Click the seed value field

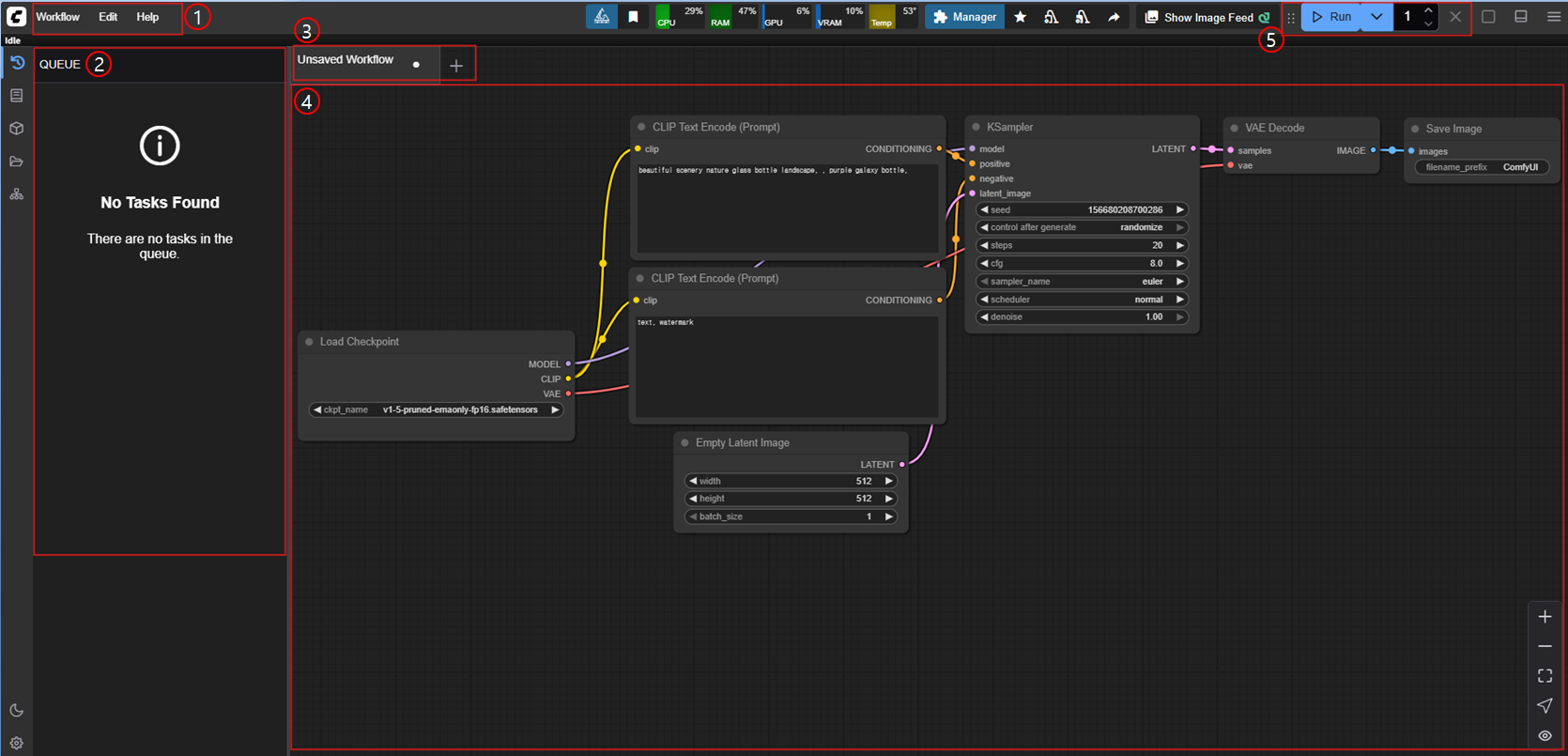[x=1082, y=209]
